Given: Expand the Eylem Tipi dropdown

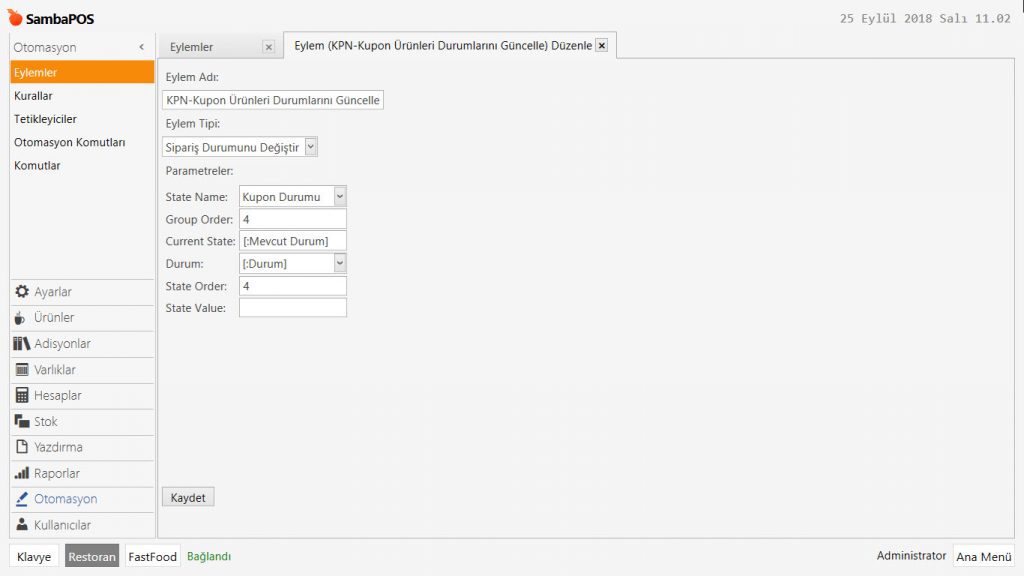Looking at the screenshot, I should (x=310, y=147).
